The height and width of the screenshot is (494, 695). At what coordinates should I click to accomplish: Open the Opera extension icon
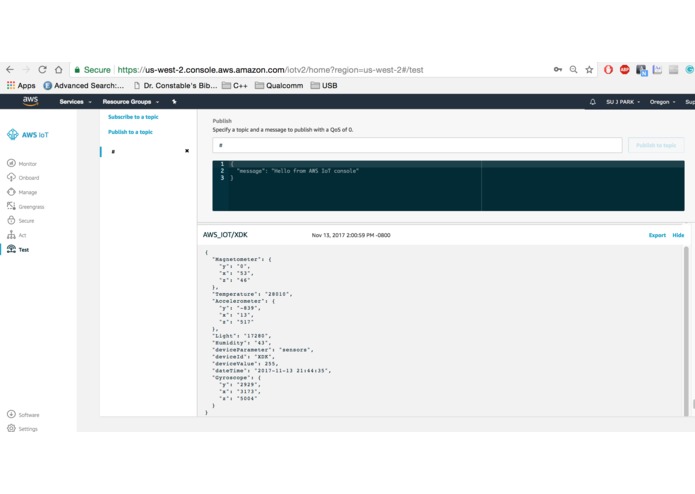pos(609,70)
